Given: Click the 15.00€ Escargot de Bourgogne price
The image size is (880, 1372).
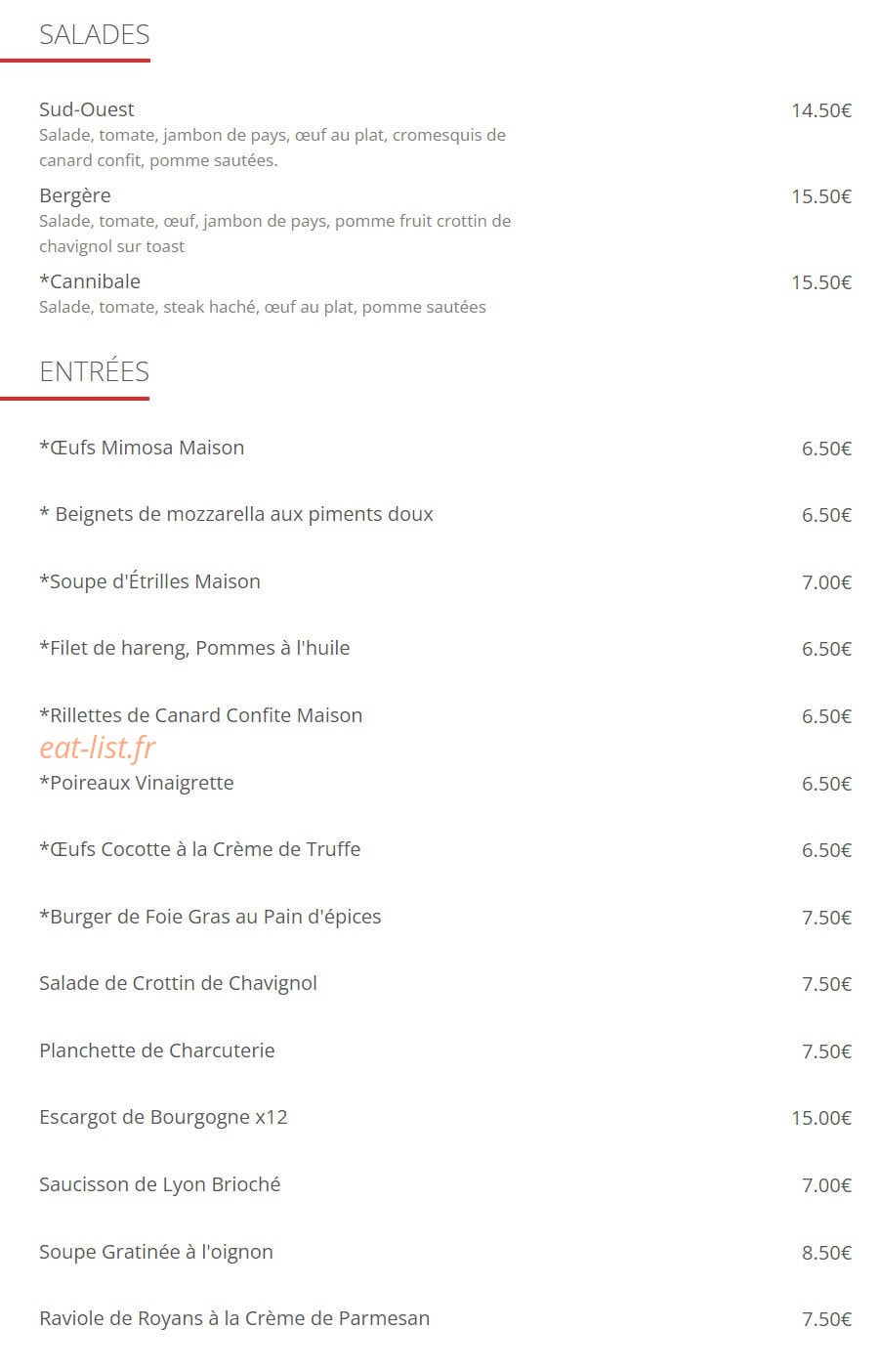Looking at the screenshot, I should (x=821, y=1118).
